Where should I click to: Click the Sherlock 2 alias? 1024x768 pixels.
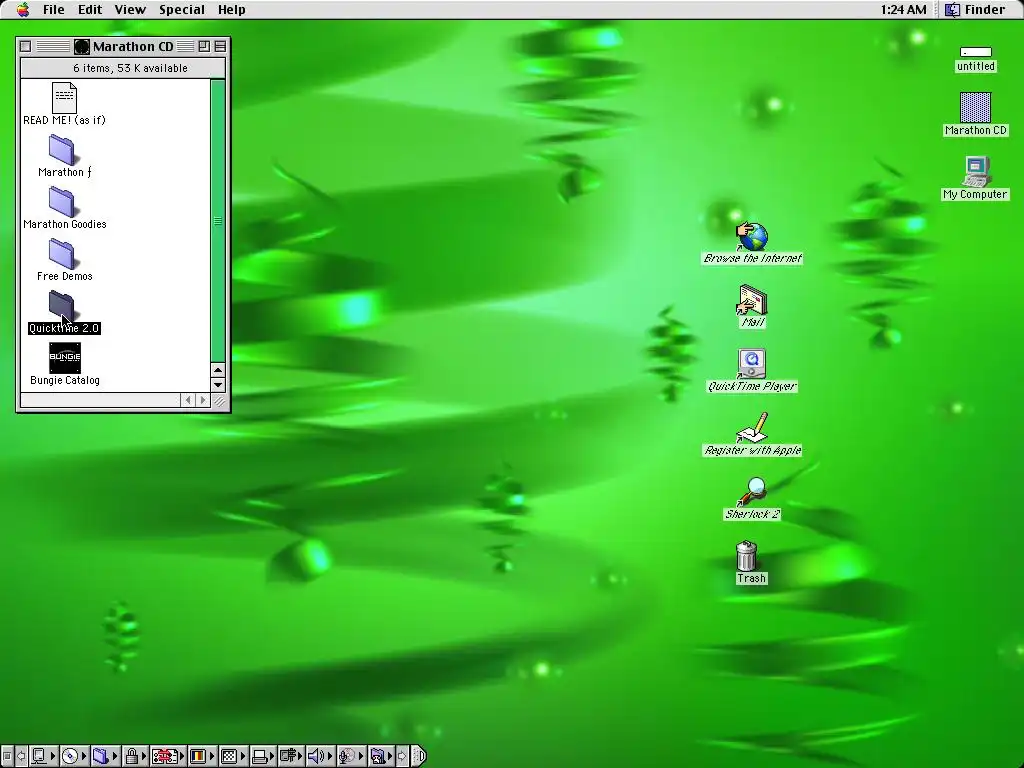click(752, 492)
